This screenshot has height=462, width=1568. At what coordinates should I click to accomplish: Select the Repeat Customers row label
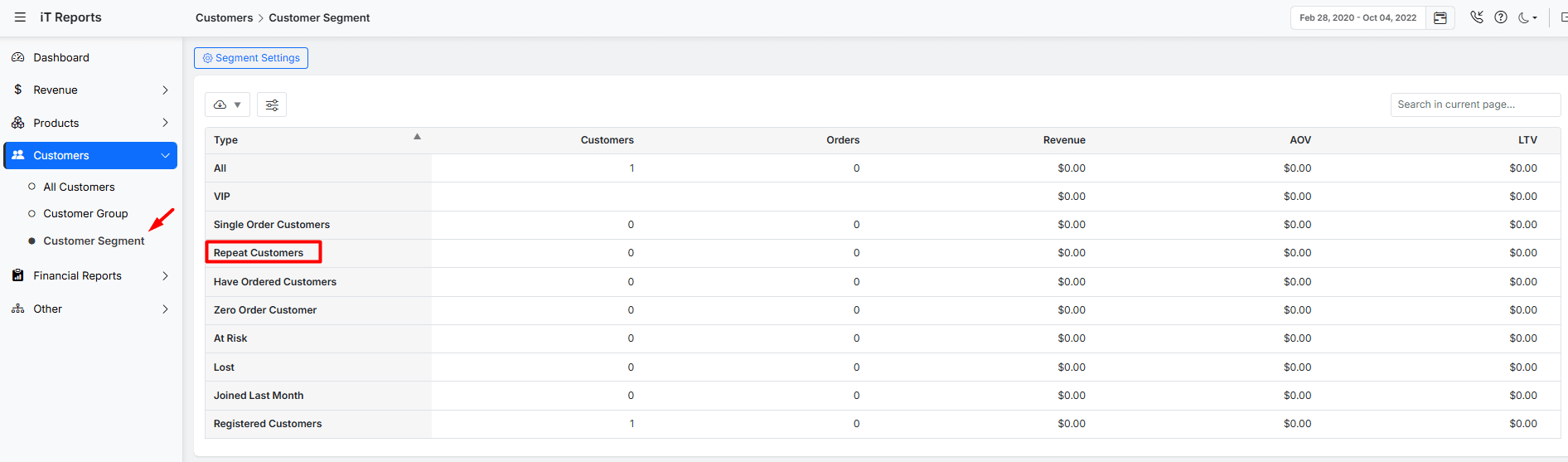click(258, 253)
